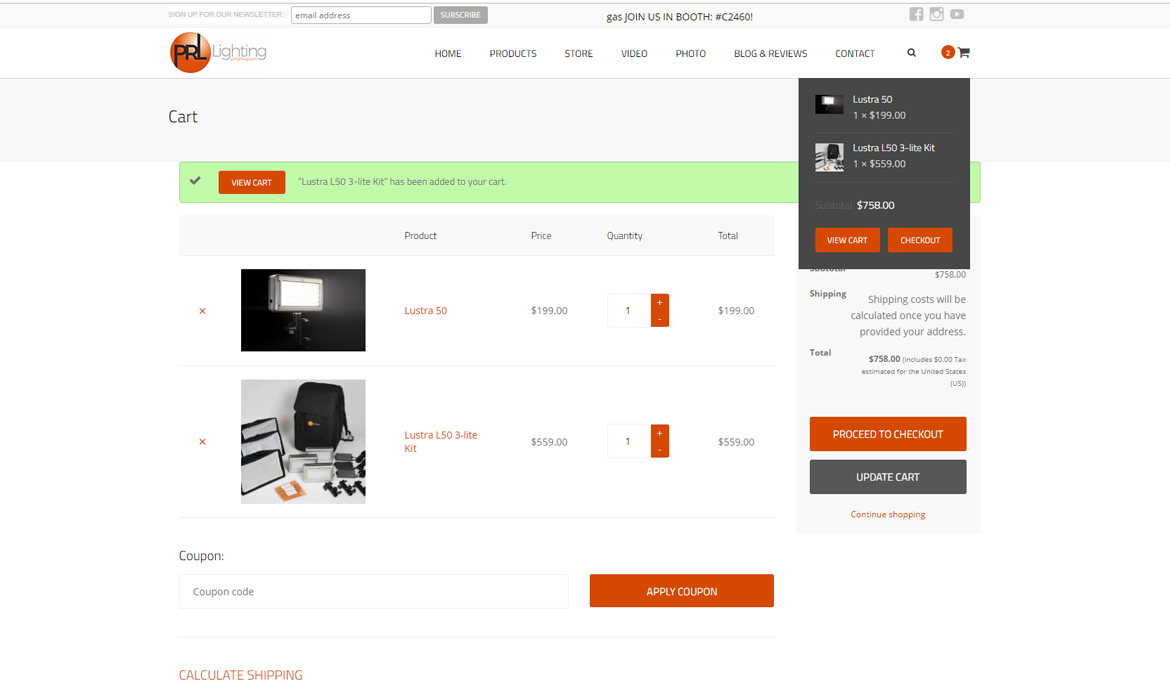The height and width of the screenshot is (700, 1170).
Task: Open the Facebook social icon
Action: click(916, 14)
